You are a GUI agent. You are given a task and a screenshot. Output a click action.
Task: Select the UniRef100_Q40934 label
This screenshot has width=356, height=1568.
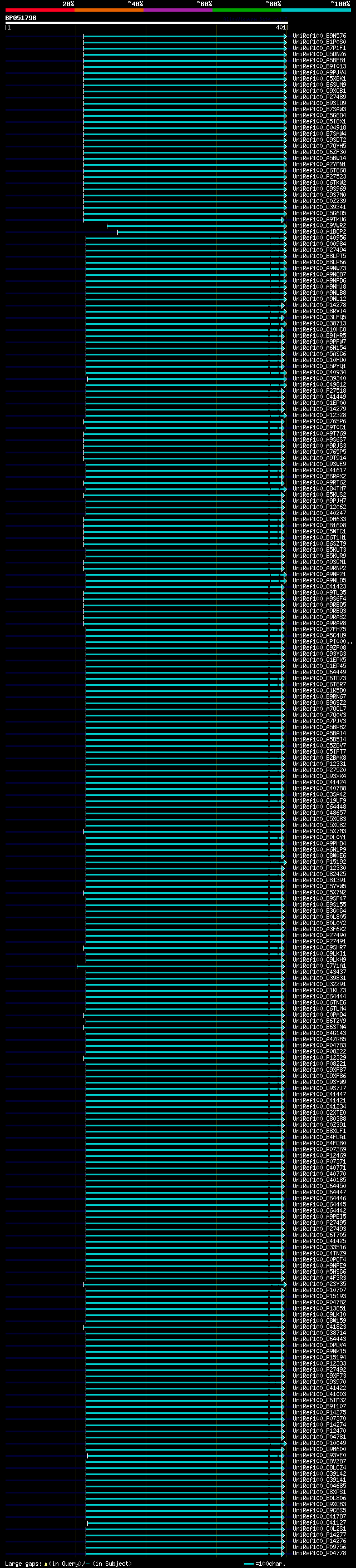click(319, 372)
